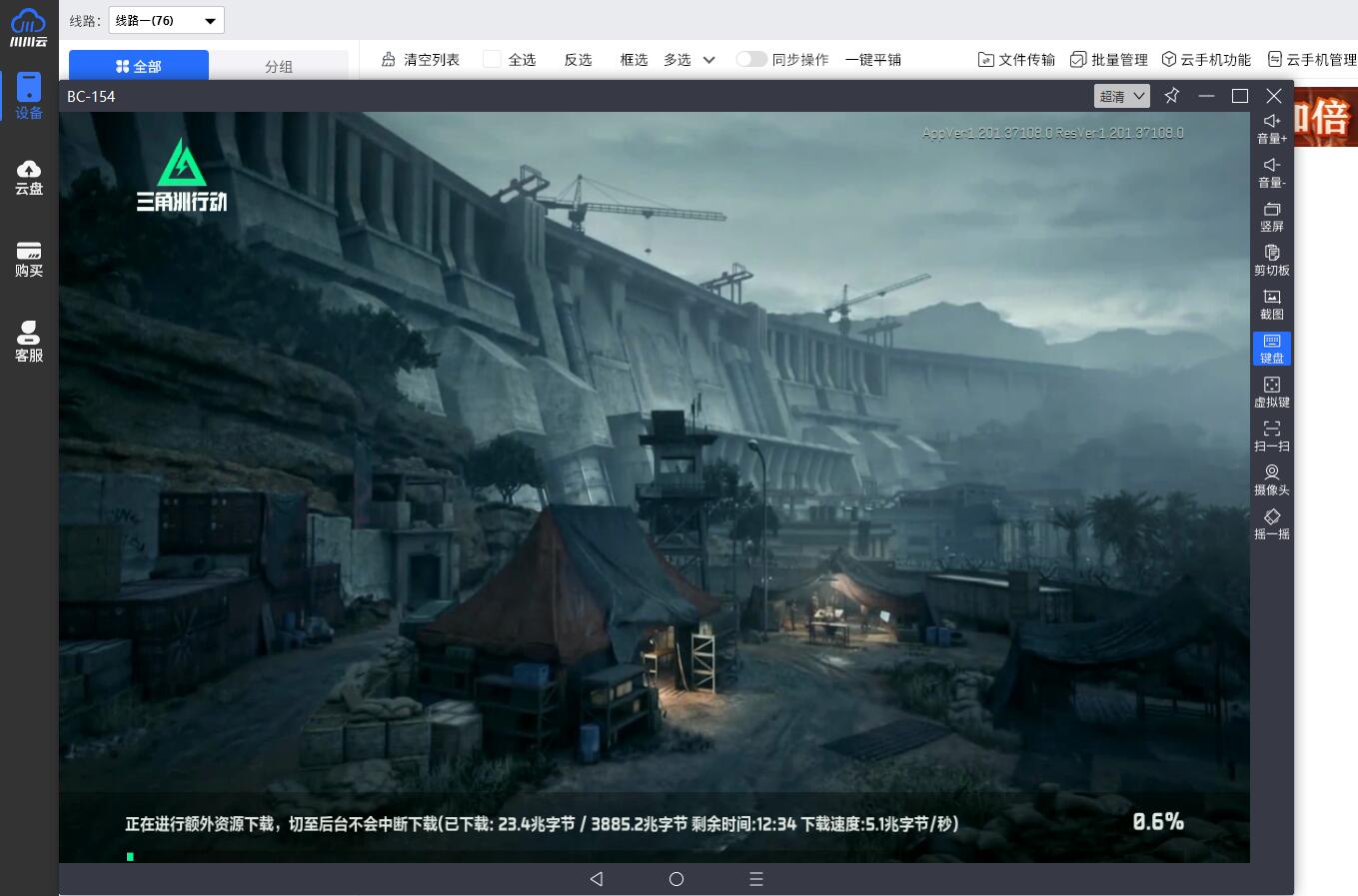Click the green download progress bar
1358x896 pixels.
pyautogui.click(x=130, y=856)
